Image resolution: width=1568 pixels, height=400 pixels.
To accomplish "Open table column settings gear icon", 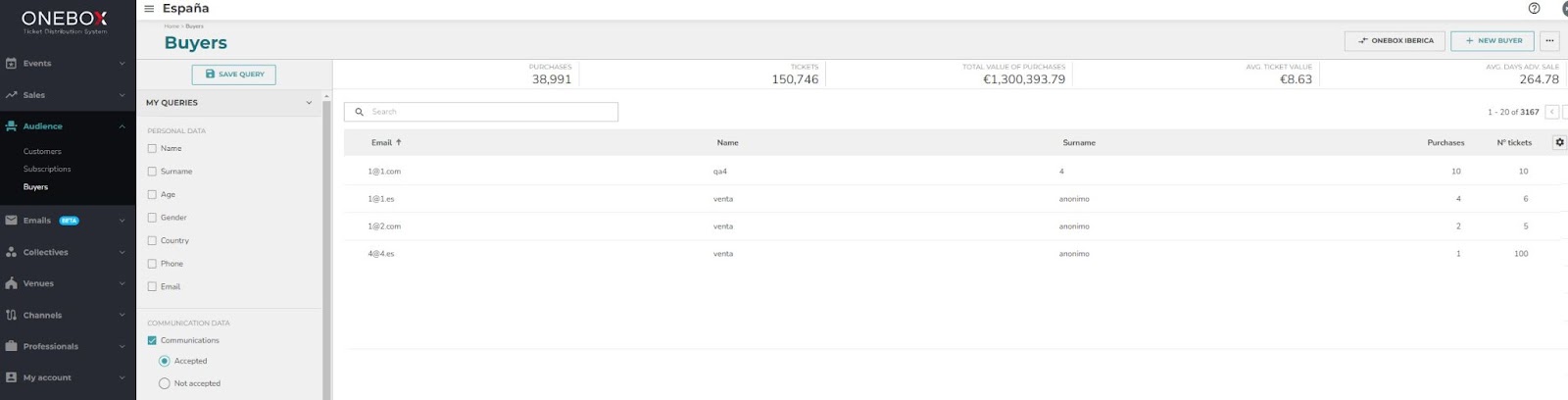I will (x=1559, y=142).
